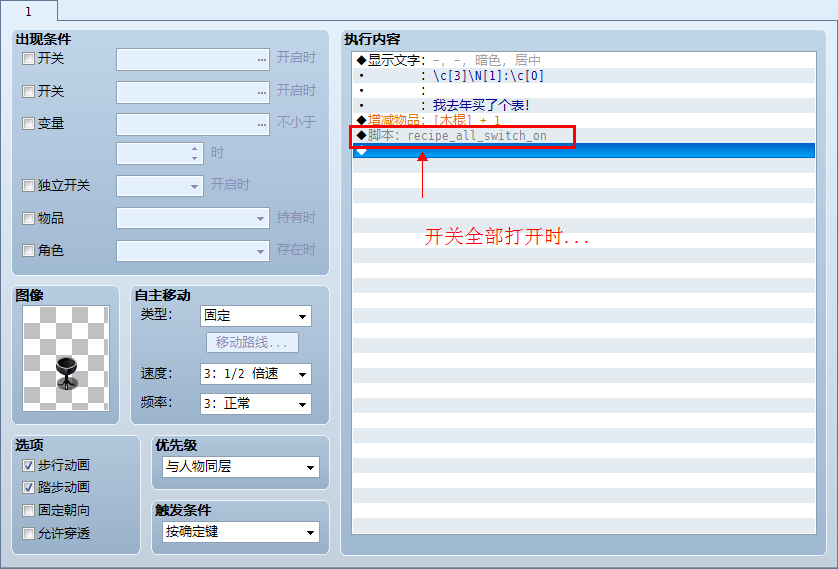Select the 我去年买了个表! text line
The width and height of the screenshot is (838, 569).
click(584, 105)
